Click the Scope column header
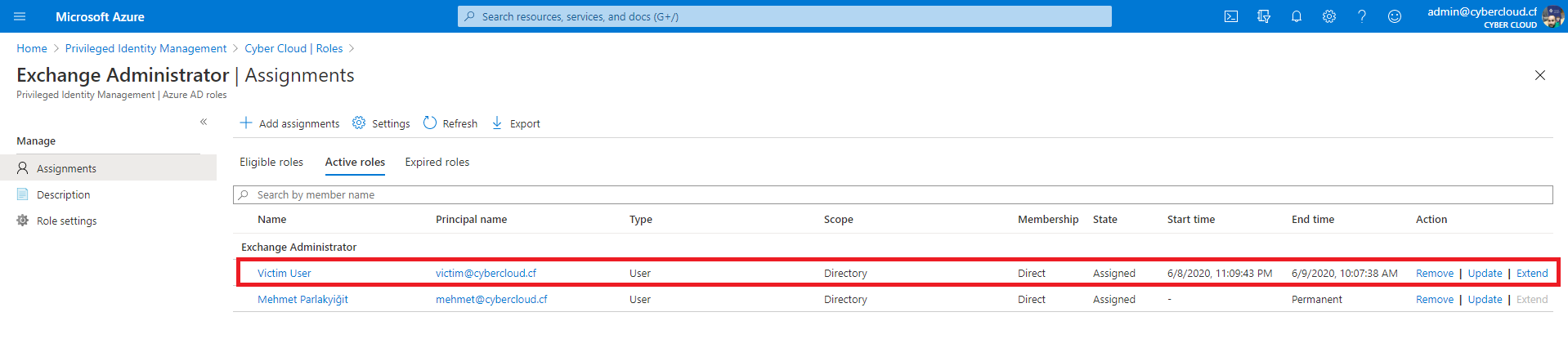This screenshot has width=1568, height=339. [x=839, y=219]
